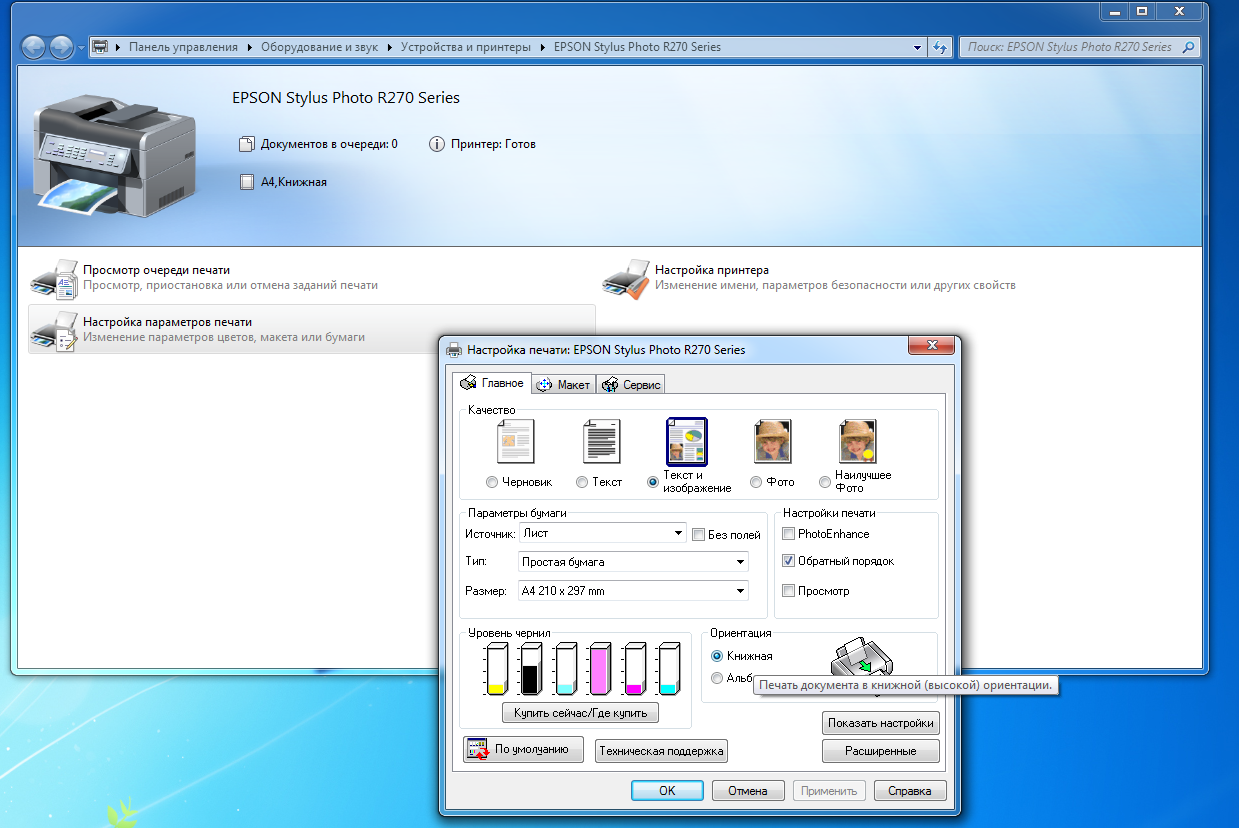Expand arrow after Оборудование и звук breadcrumb
The height and width of the screenshot is (828, 1239).
(389, 47)
